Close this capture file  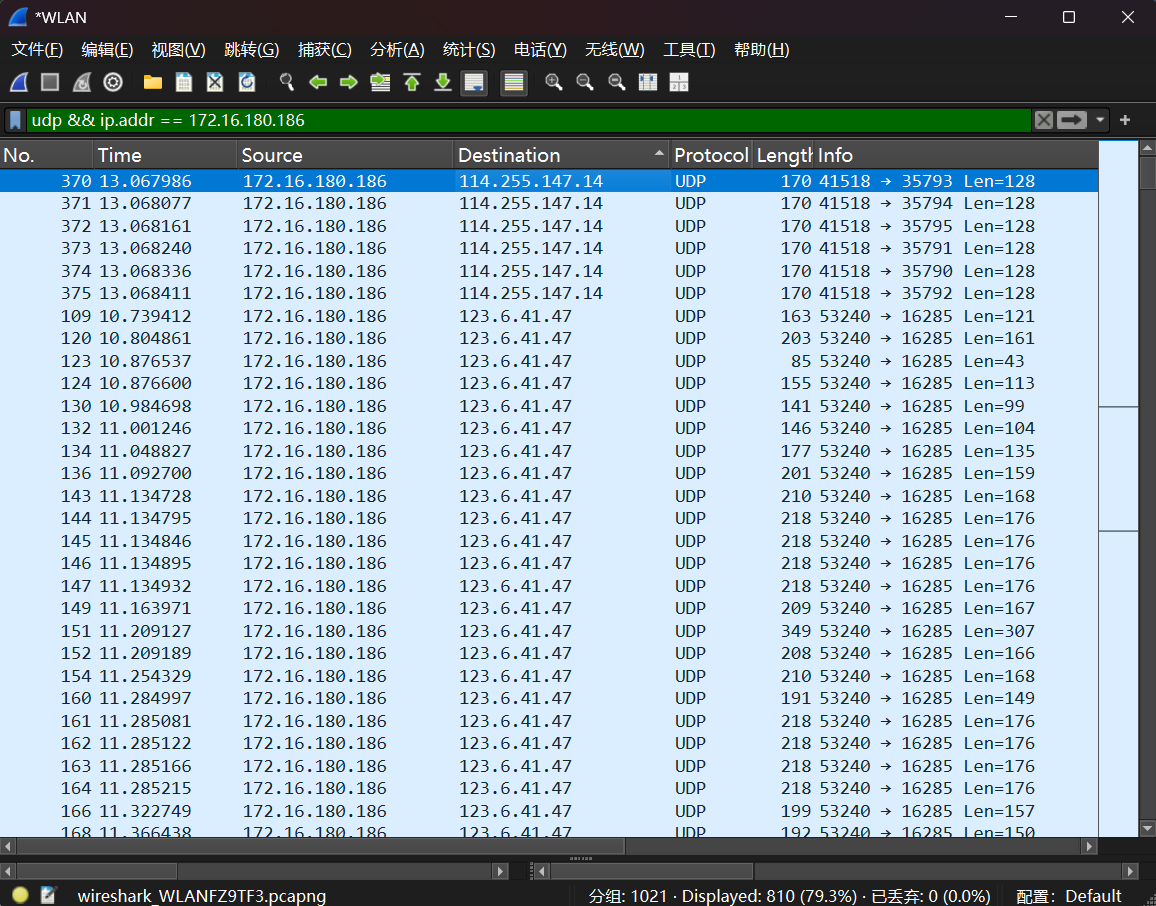click(x=215, y=83)
